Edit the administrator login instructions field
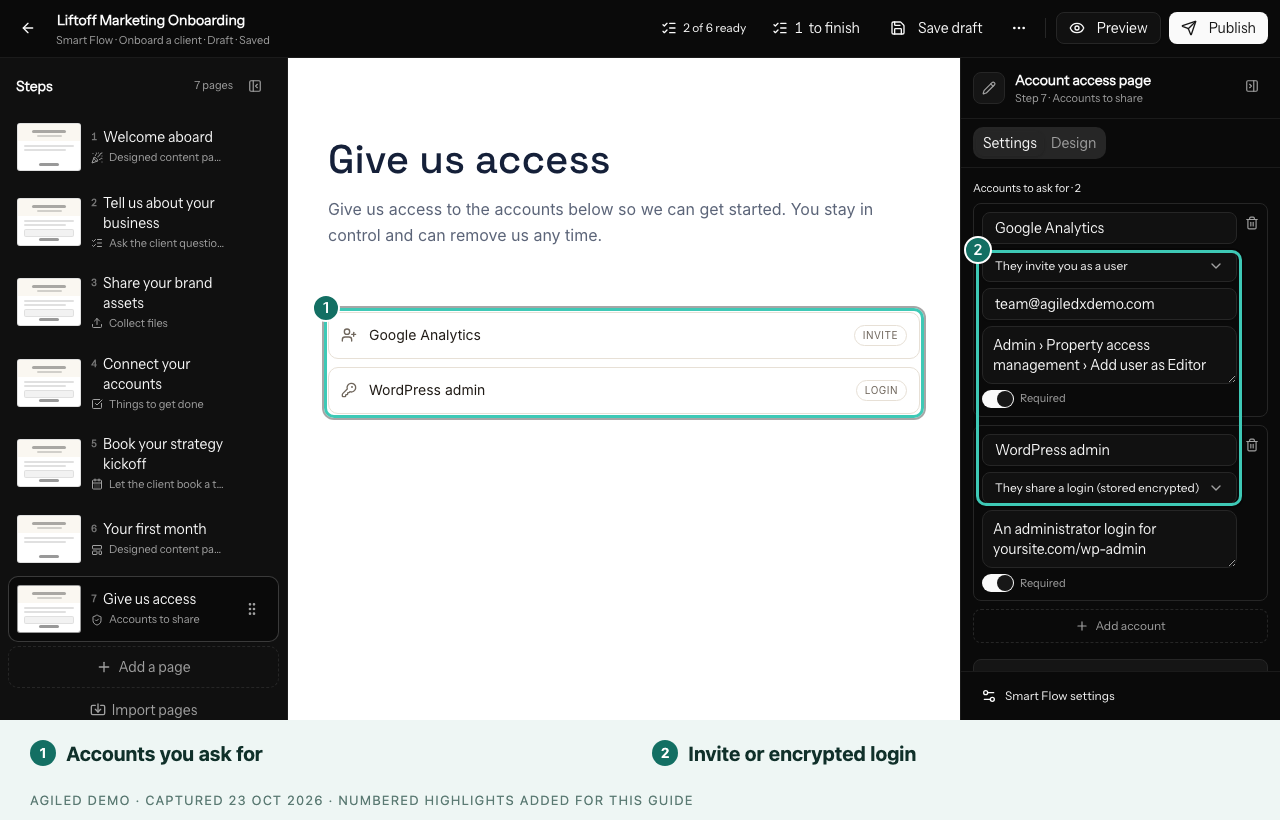 click(1109, 539)
